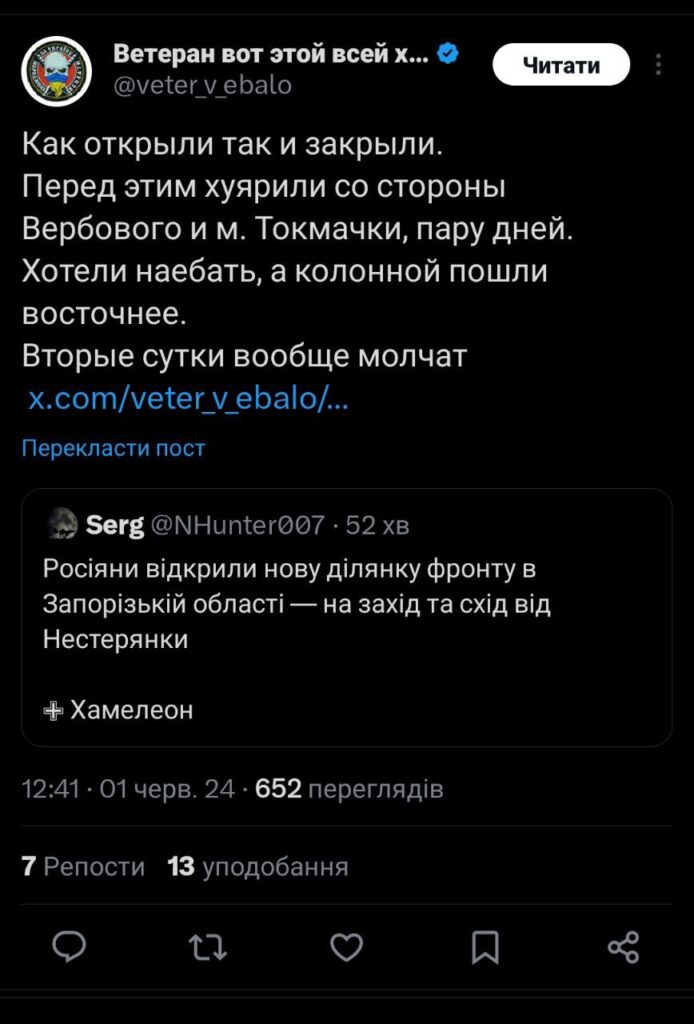Click the 652 переглядів view count
The height and width of the screenshot is (1024, 694).
click(x=349, y=789)
